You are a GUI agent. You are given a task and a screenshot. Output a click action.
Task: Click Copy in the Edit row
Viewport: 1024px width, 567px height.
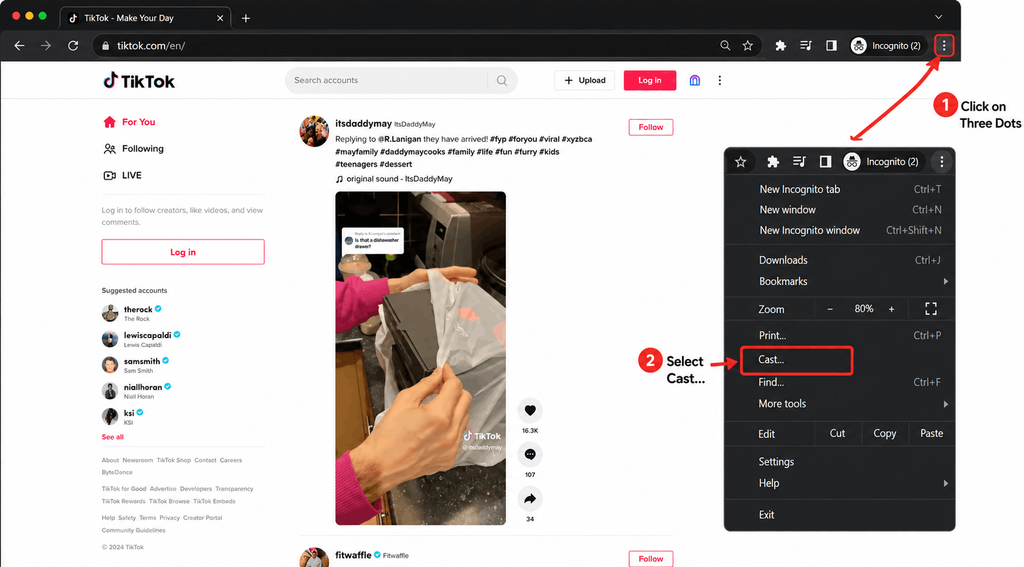(x=884, y=434)
